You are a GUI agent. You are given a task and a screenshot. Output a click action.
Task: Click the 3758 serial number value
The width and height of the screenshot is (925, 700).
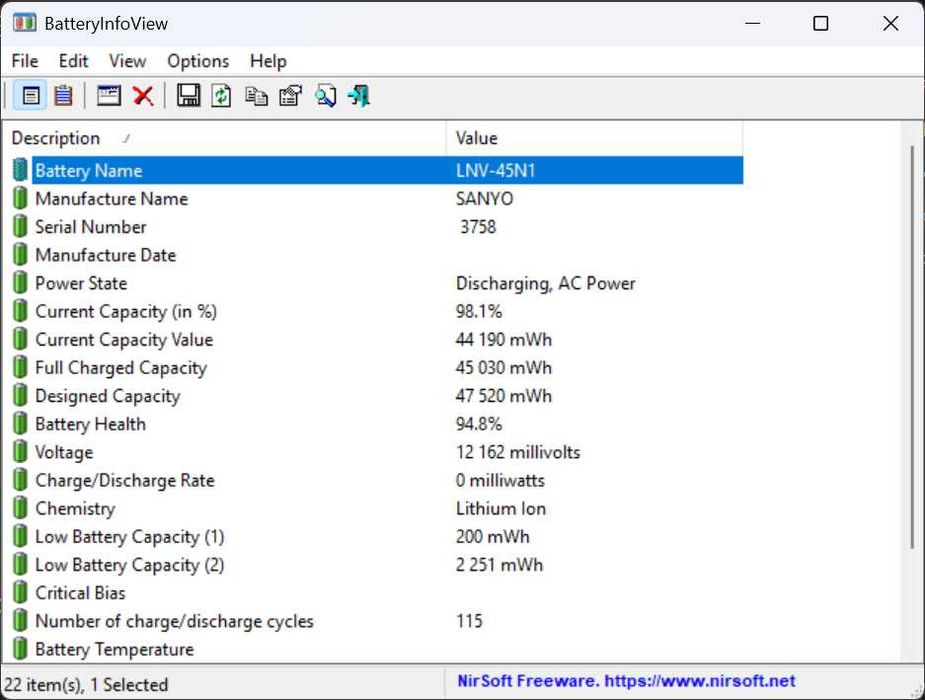click(478, 226)
